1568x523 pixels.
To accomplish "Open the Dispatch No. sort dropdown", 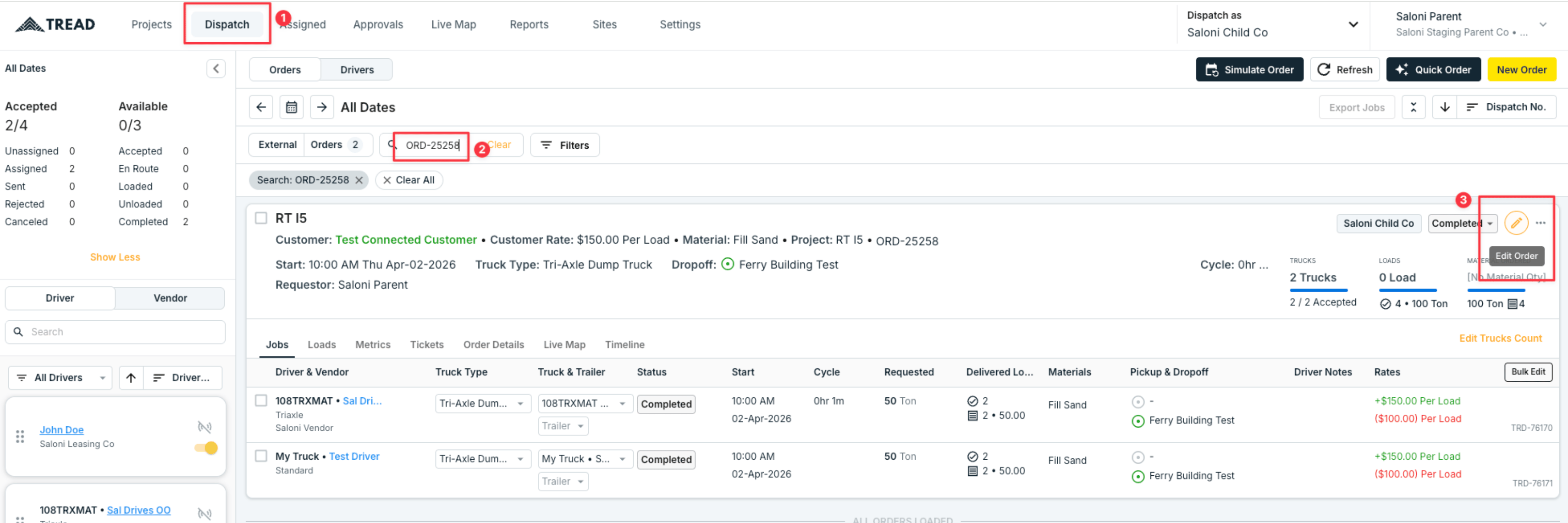I will coord(1506,107).
